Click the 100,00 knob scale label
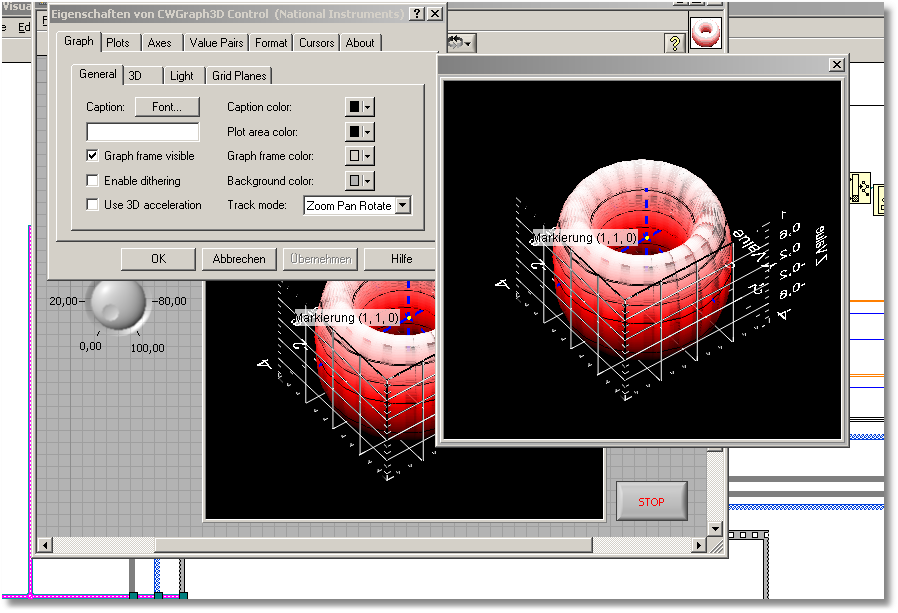This screenshot has width=898, height=613. click(x=148, y=348)
